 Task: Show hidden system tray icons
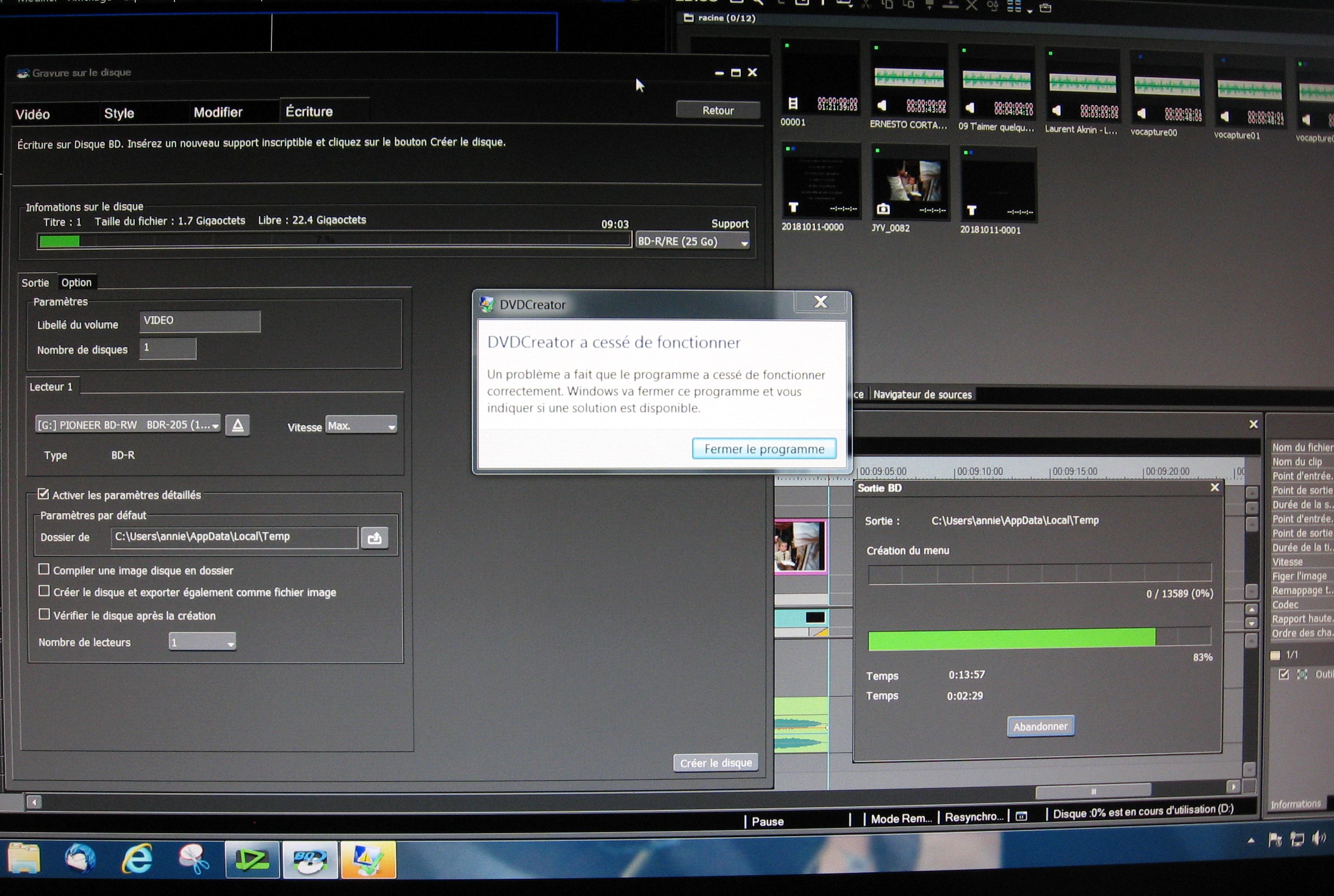1251,840
